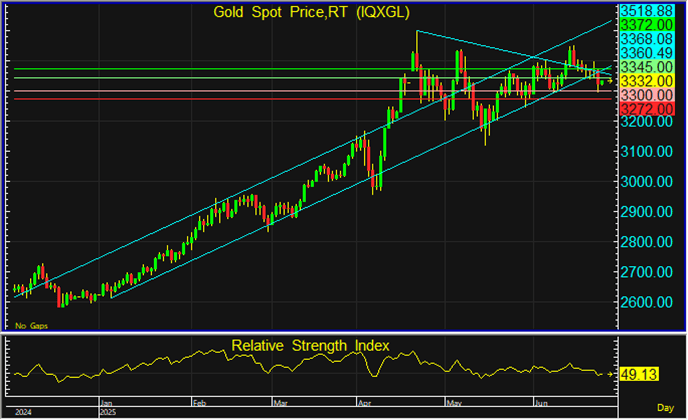Image resolution: width=688 pixels, height=420 pixels.
Task: Select the pink 3300.00 support level tag
Action: point(645,93)
